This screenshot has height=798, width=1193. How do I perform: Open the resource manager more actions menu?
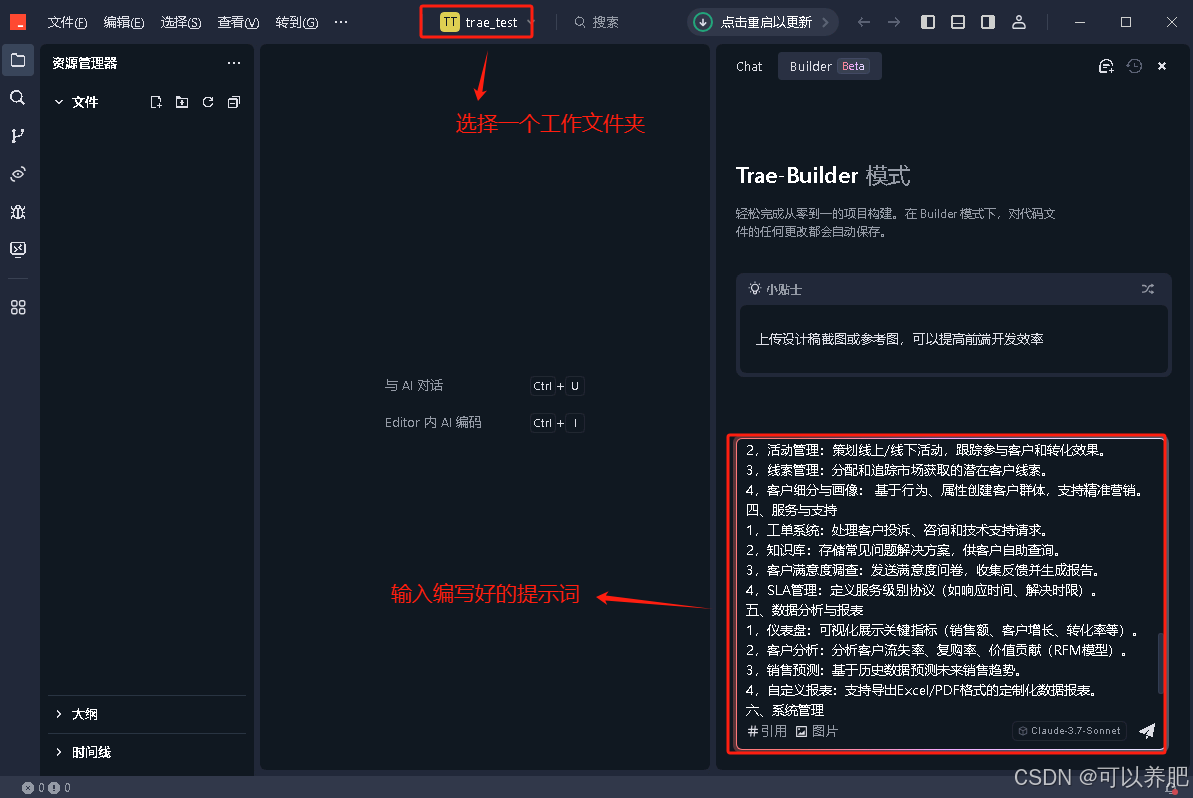tap(234, 63)
